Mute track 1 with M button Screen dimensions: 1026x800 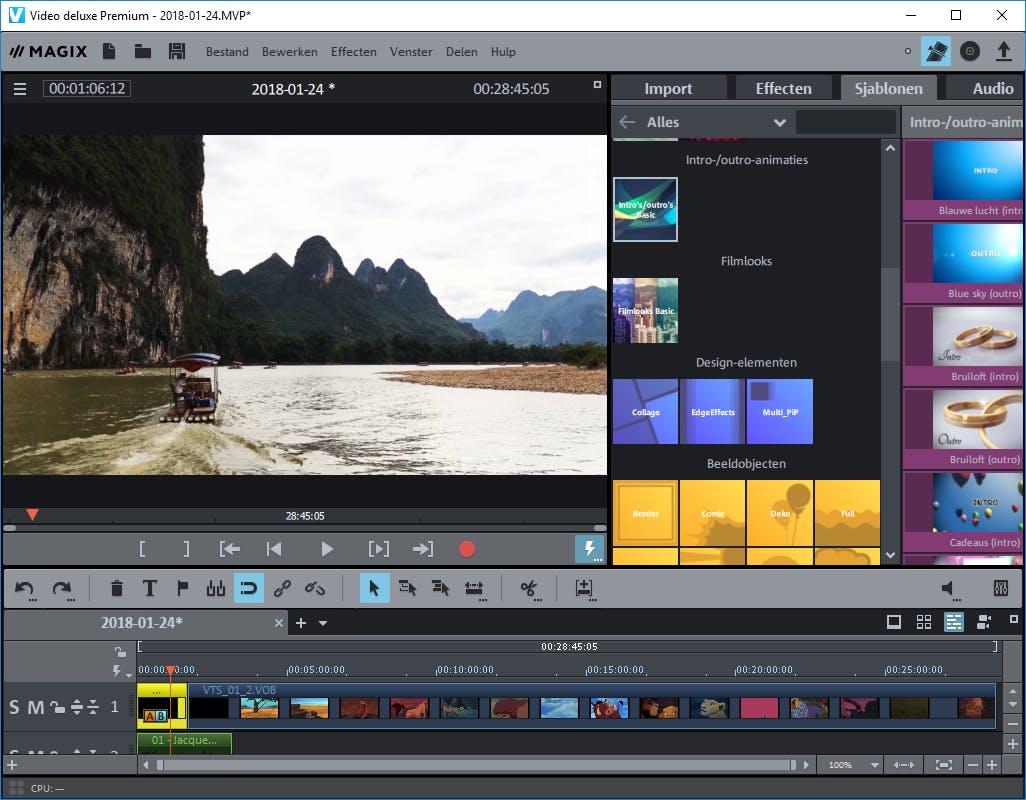pos(35,708)
